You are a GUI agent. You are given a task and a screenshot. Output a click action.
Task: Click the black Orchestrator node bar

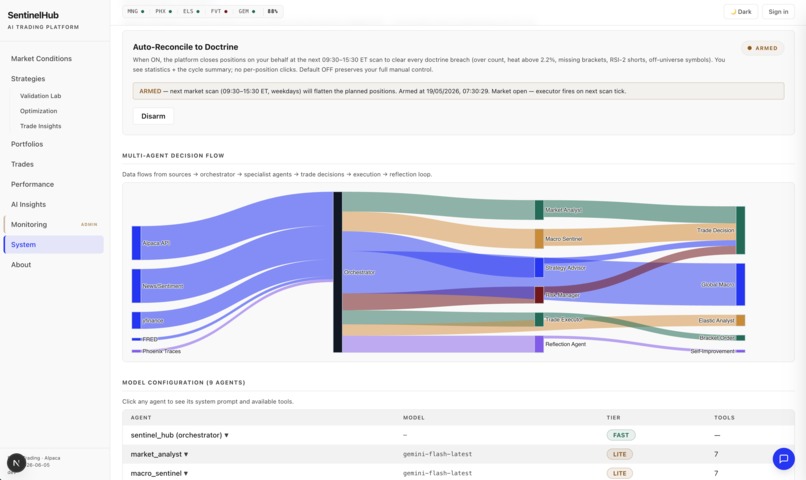pos(338,272)
